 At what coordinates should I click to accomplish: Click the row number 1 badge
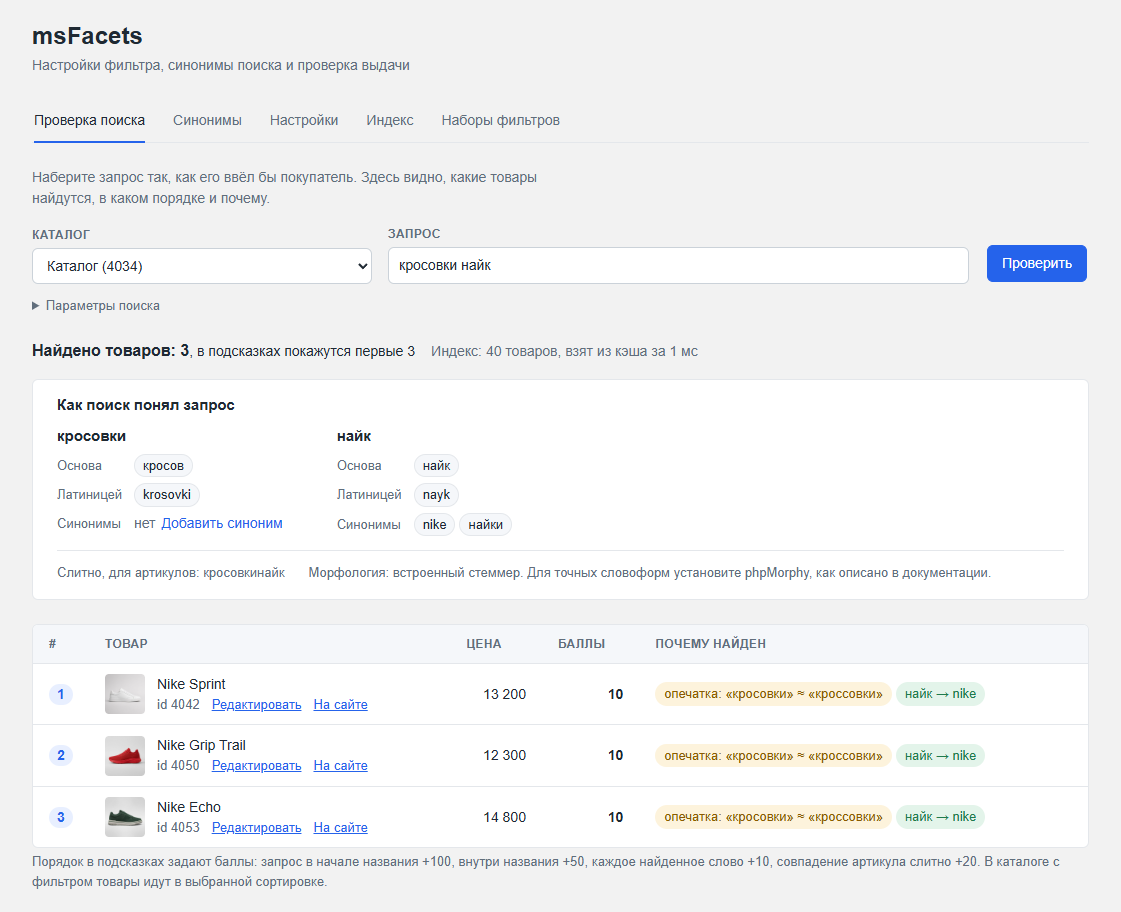pos(61,694)
